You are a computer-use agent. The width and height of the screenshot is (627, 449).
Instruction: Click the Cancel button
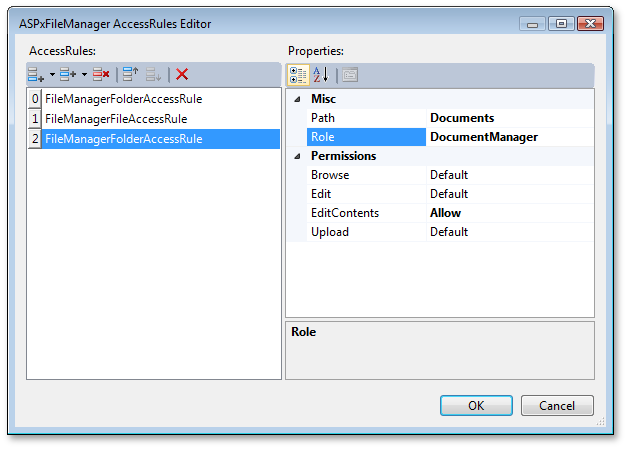click(556, 405)
